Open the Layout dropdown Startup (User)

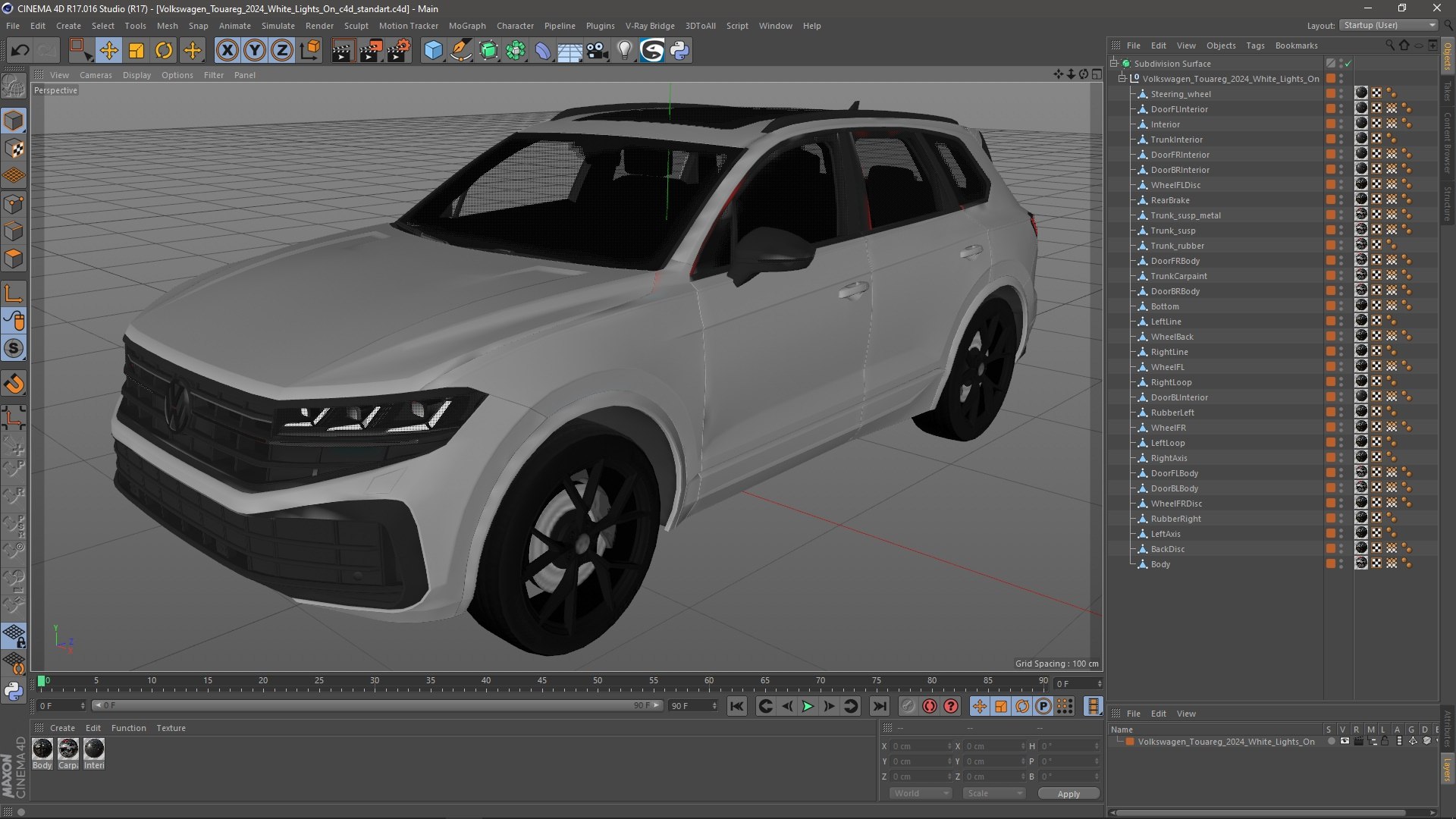(x=1388, y=25)
